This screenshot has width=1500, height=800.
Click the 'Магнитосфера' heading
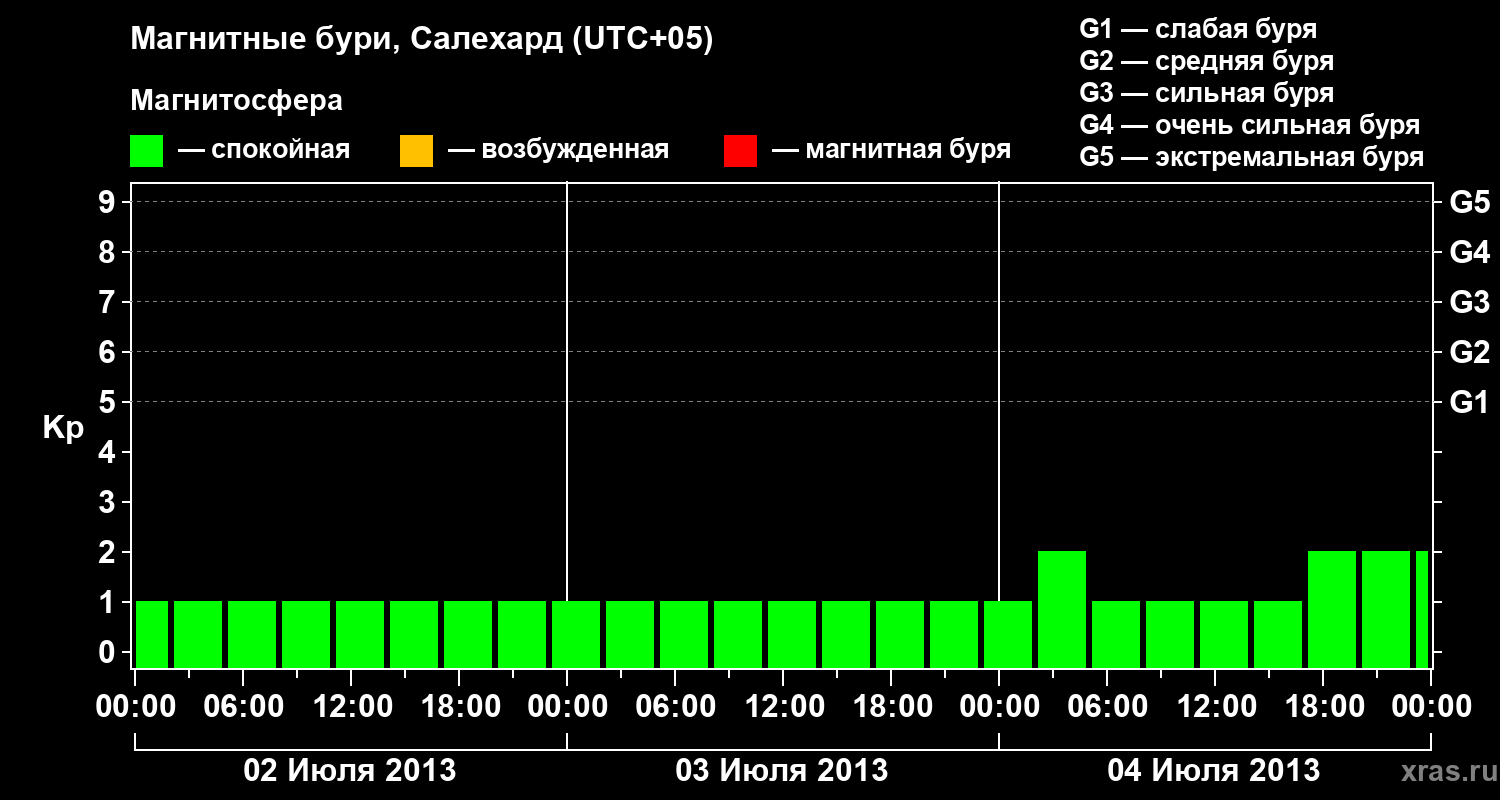[x=237, y=101]
